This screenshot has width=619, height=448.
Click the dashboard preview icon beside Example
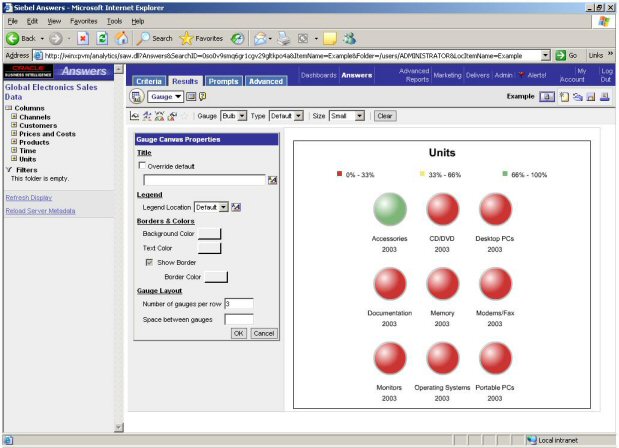coord(547,96)
